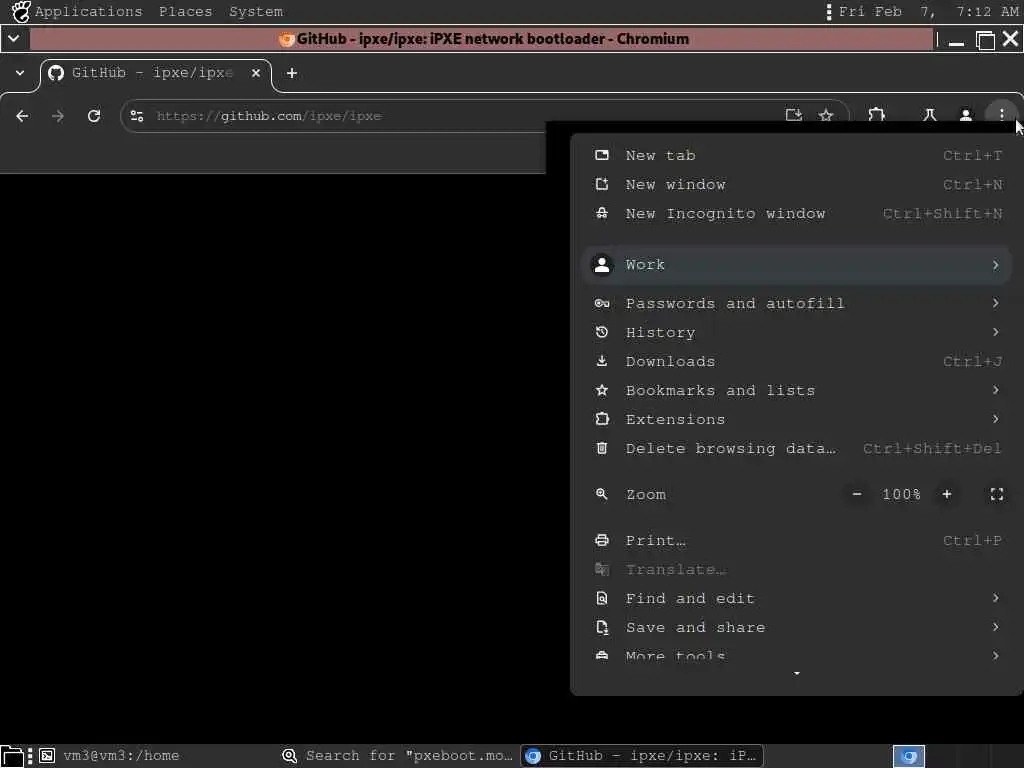Reload the GitHub page
The width and height of the screenshot is (1024, 768).
click(94, 116)
